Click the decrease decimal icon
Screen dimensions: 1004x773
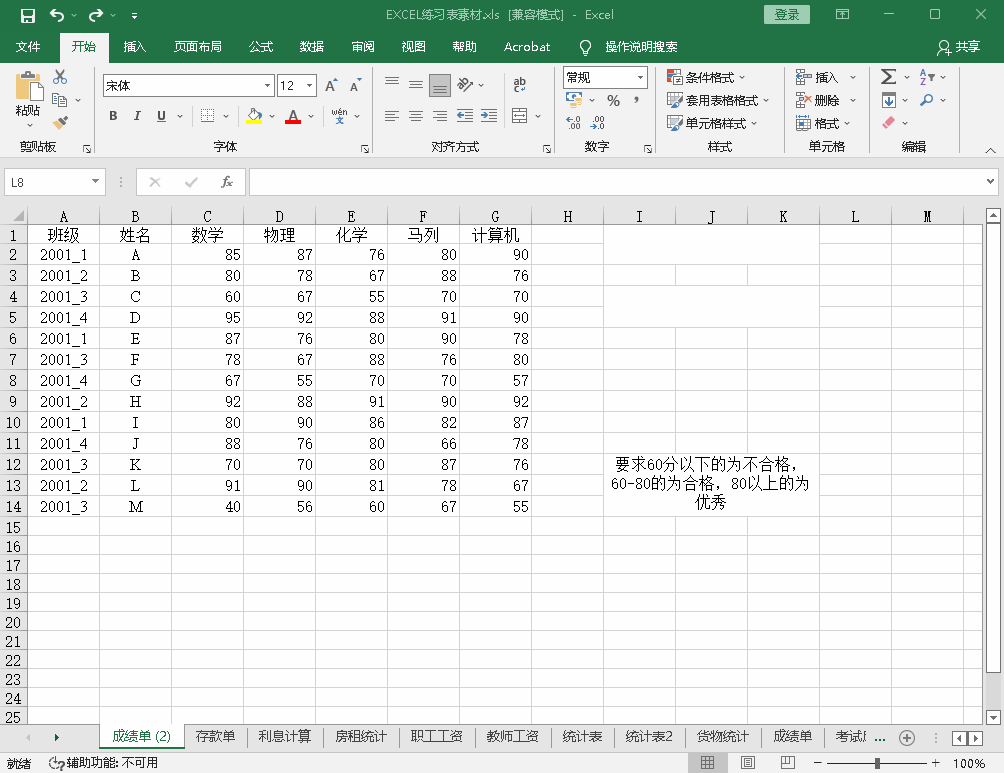pyautogui.click(x=598, y=122)
